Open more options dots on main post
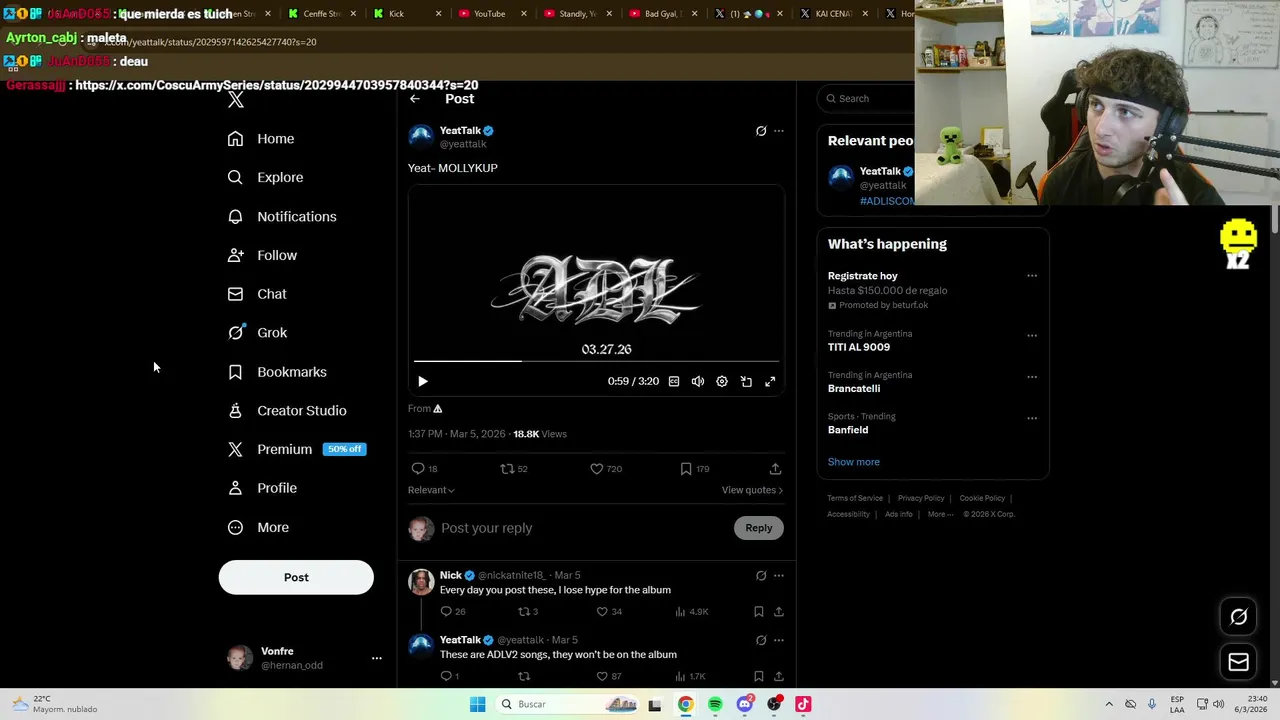Image resolution: width=1280 pixels, height=720 pixels. point(779,131)
